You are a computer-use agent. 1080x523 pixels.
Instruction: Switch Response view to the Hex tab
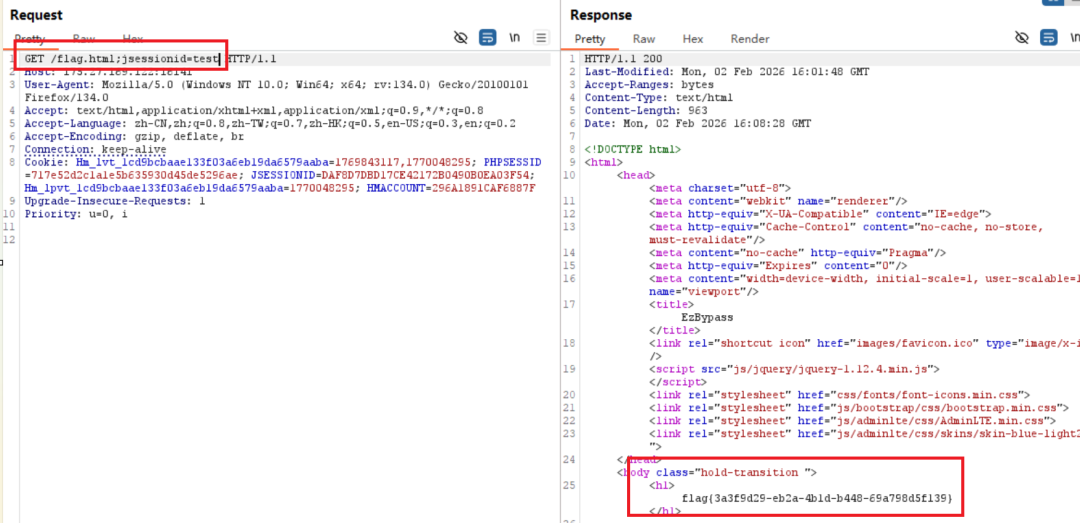[693, 39]
